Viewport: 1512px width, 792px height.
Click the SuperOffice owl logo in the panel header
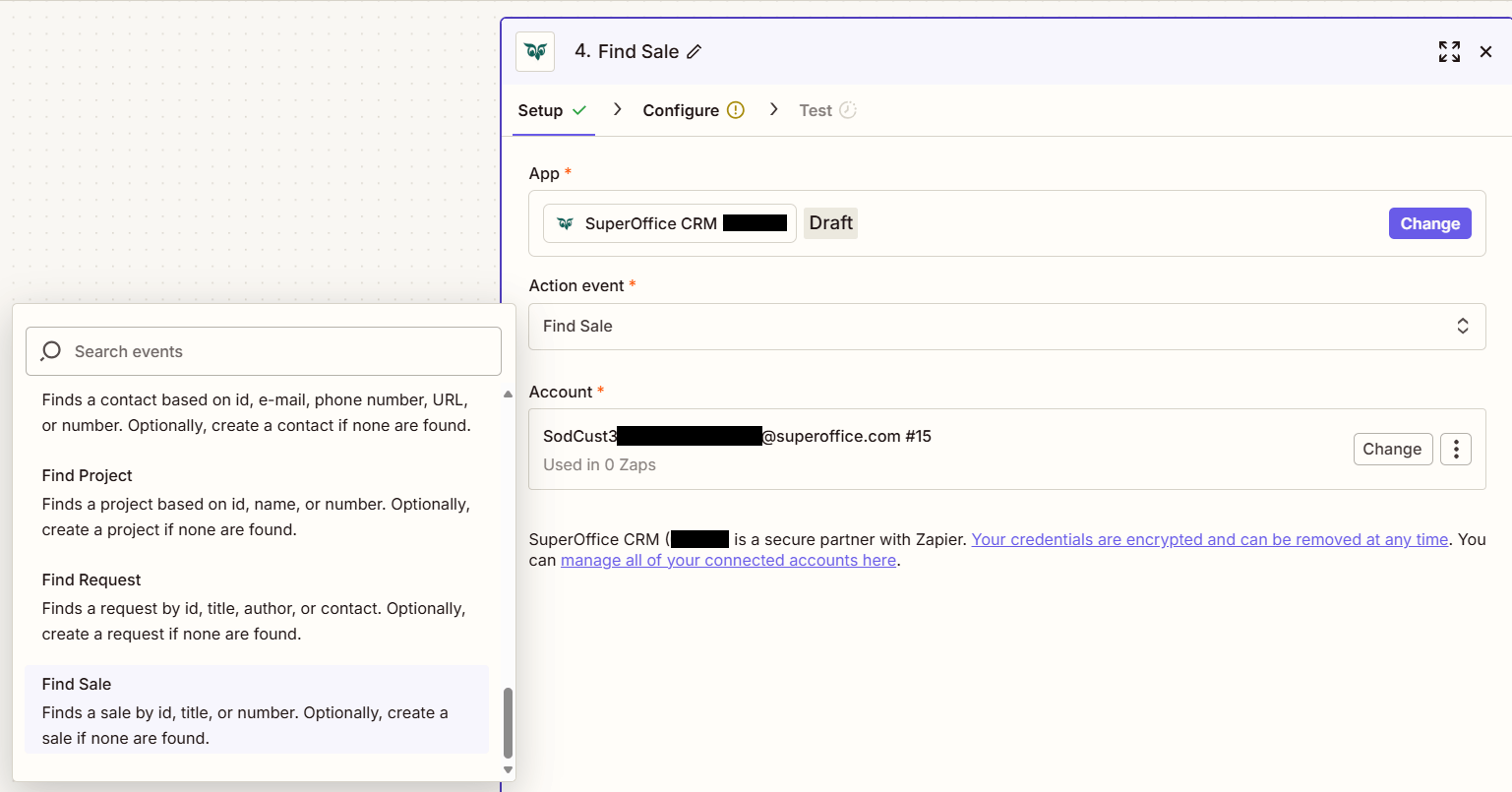click(x=535, y=51)
